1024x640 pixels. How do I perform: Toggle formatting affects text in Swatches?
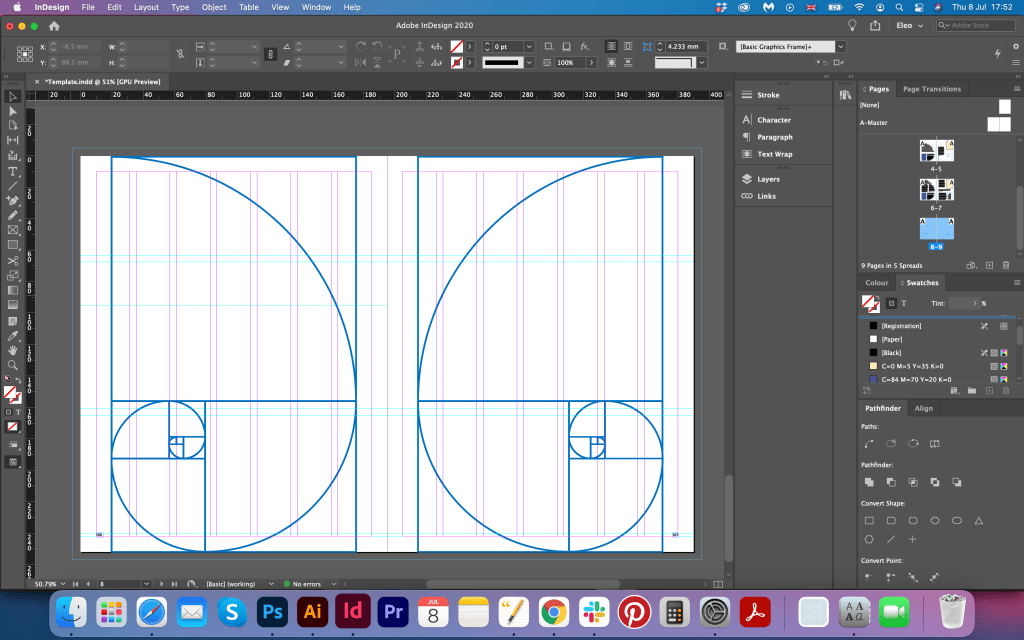[904, 303]
